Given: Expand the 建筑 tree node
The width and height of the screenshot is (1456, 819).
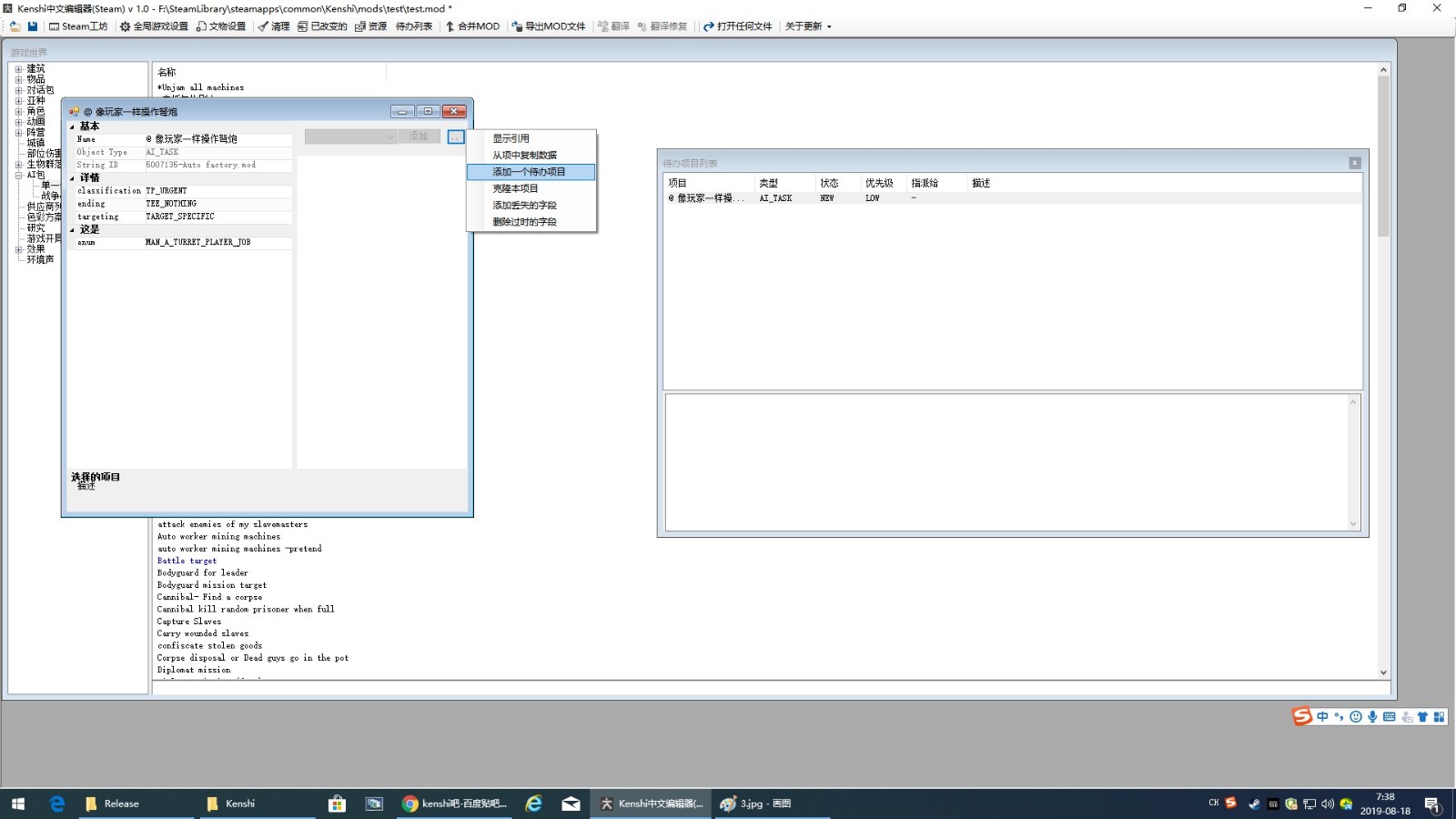Looking at the screenshot, I should [x=18, y=69].
